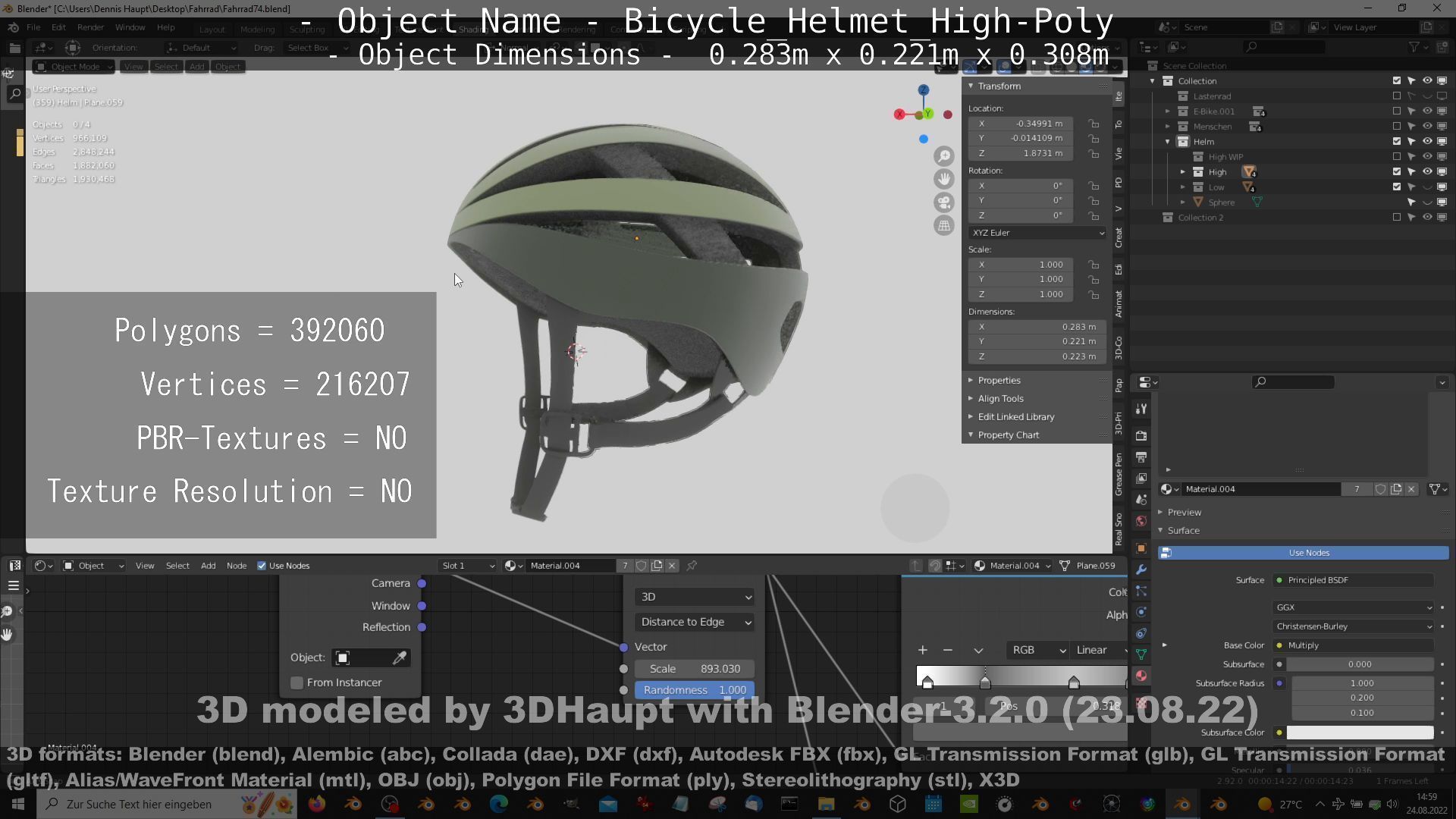Screen dimensions: 1456x819
Task: Open the Edit menu
Action: click(x=58, y=27)
